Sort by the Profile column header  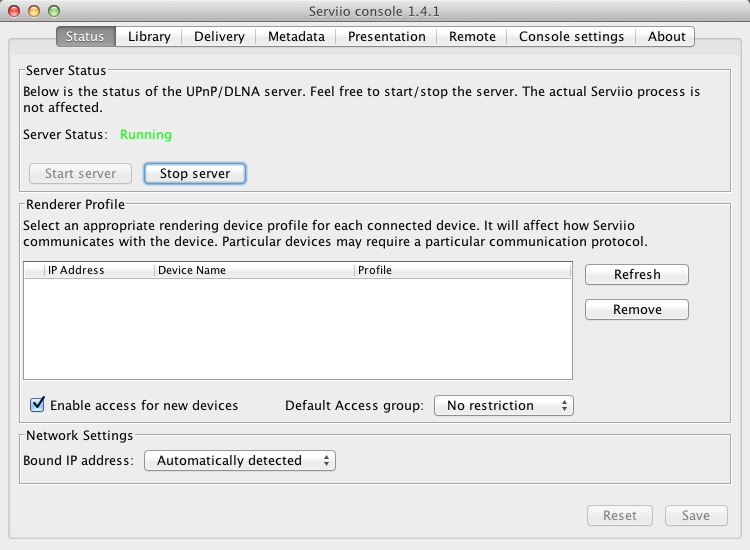pos(462,270)
